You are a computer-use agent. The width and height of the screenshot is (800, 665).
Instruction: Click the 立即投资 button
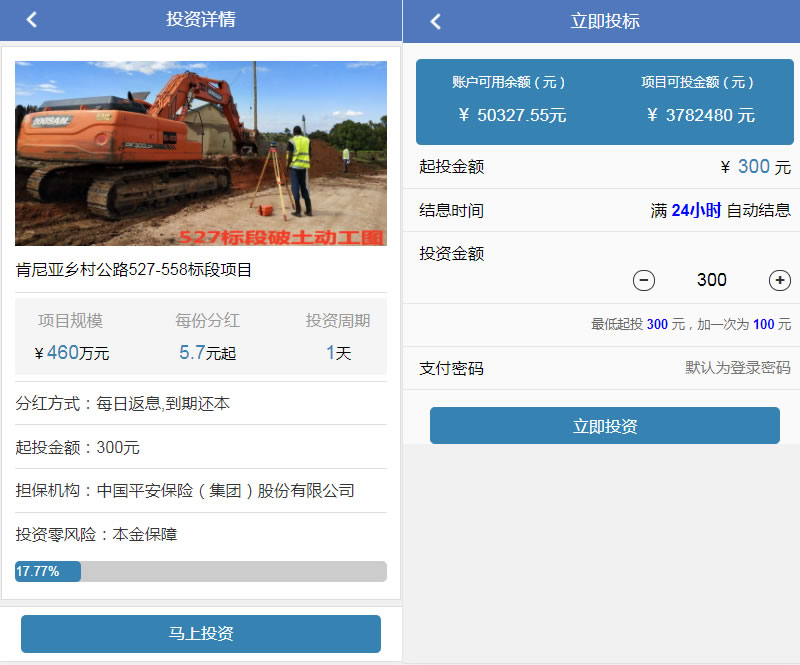pos(605,426)
